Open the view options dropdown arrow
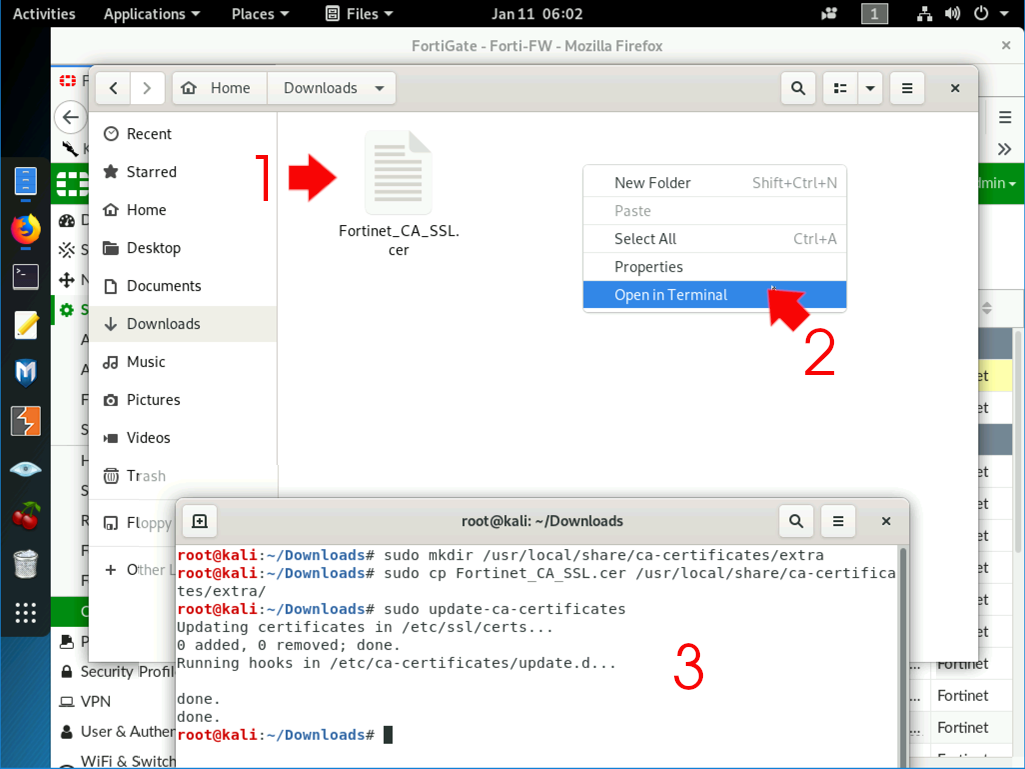1025x769 pixels. [x=869, y=88]
